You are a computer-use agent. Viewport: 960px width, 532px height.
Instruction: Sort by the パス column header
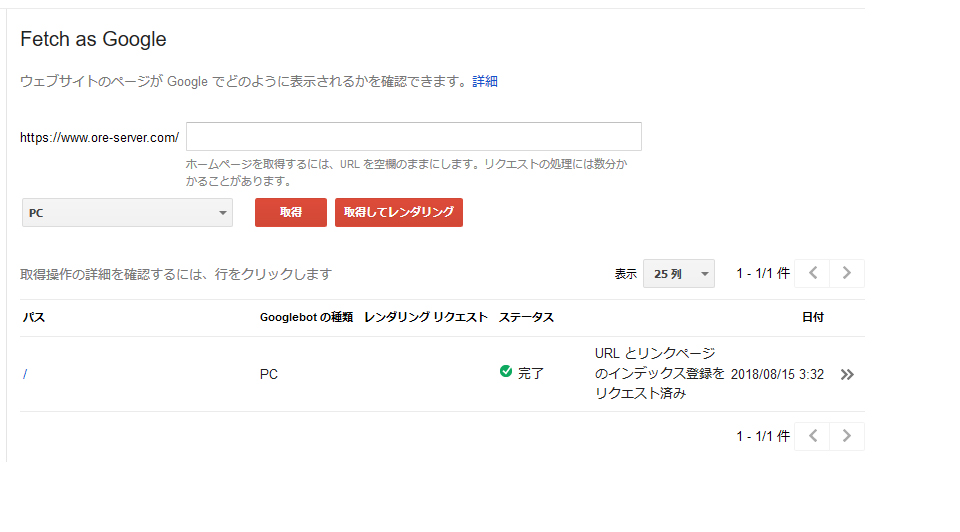pos(34,317)
